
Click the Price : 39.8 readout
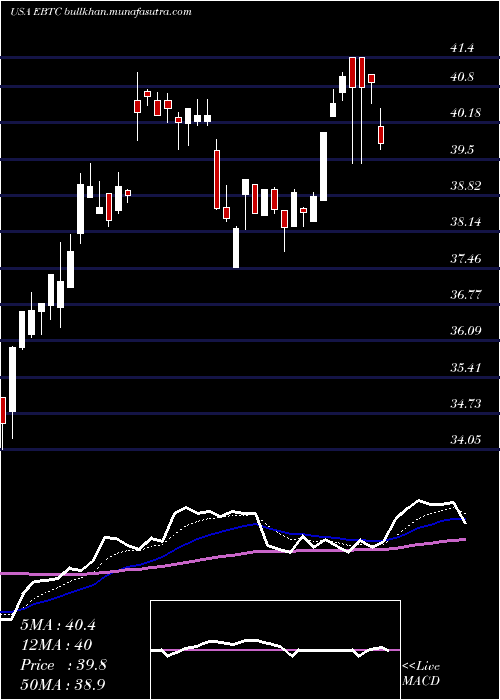[x=63, y=665]
